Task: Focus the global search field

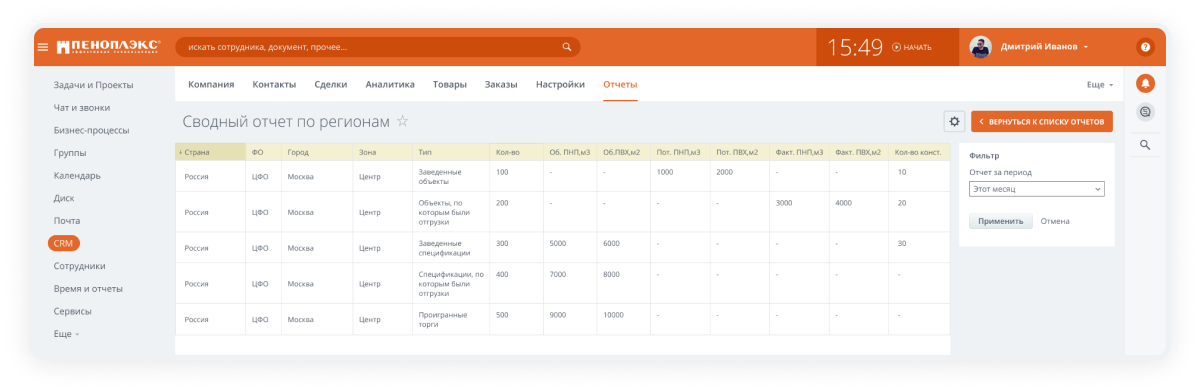Action: [x=377, y=47]
